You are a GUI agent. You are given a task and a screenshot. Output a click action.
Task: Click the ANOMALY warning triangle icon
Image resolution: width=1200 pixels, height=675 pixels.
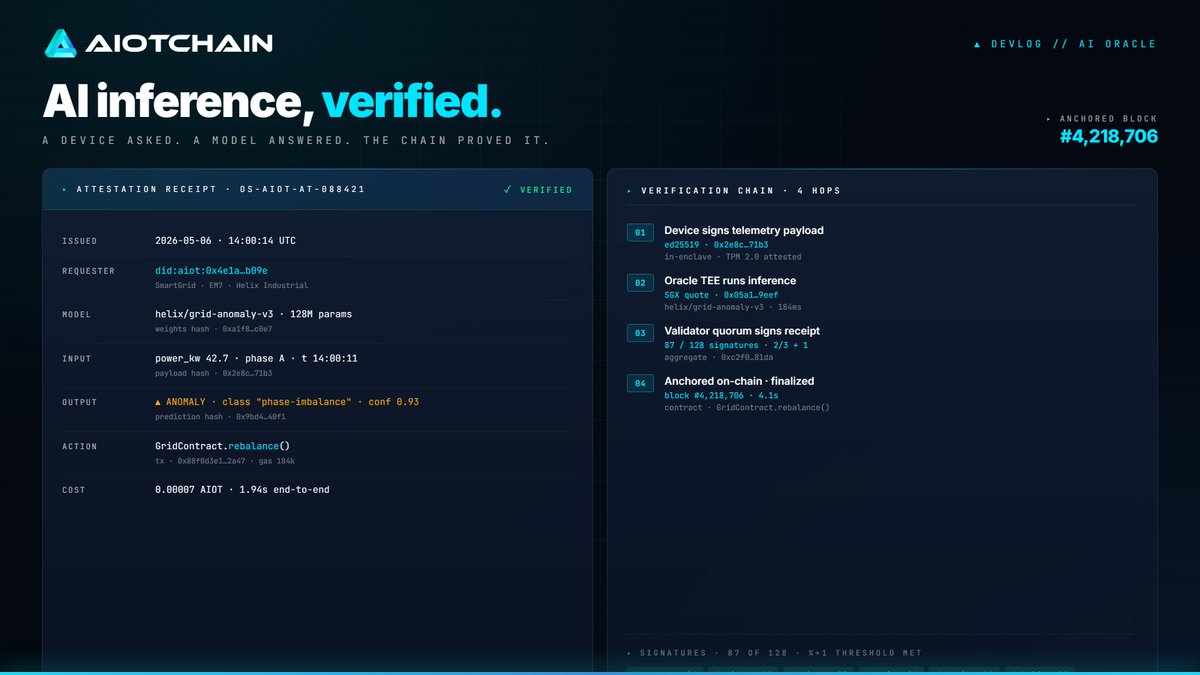click(159, 402)
